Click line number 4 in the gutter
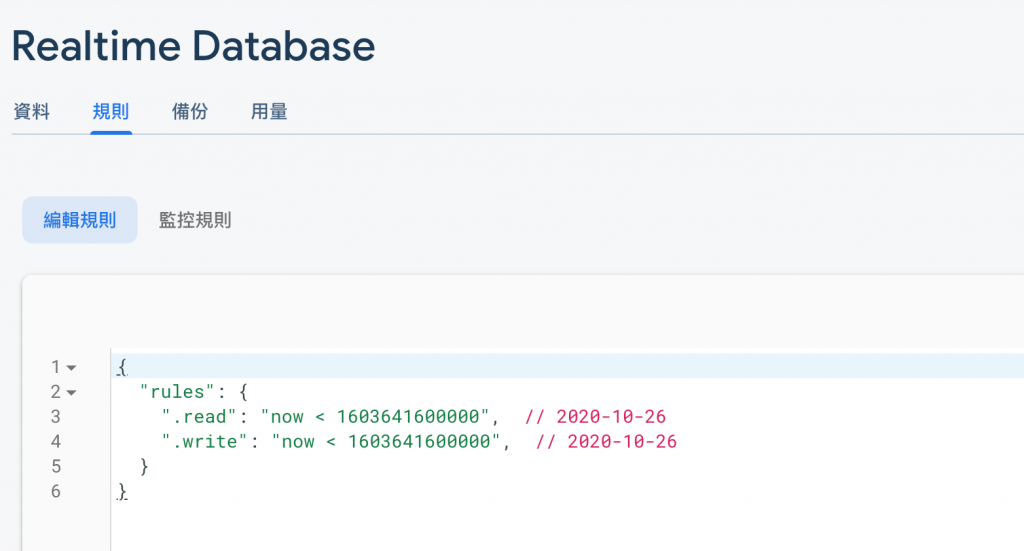 coord(56,441)
